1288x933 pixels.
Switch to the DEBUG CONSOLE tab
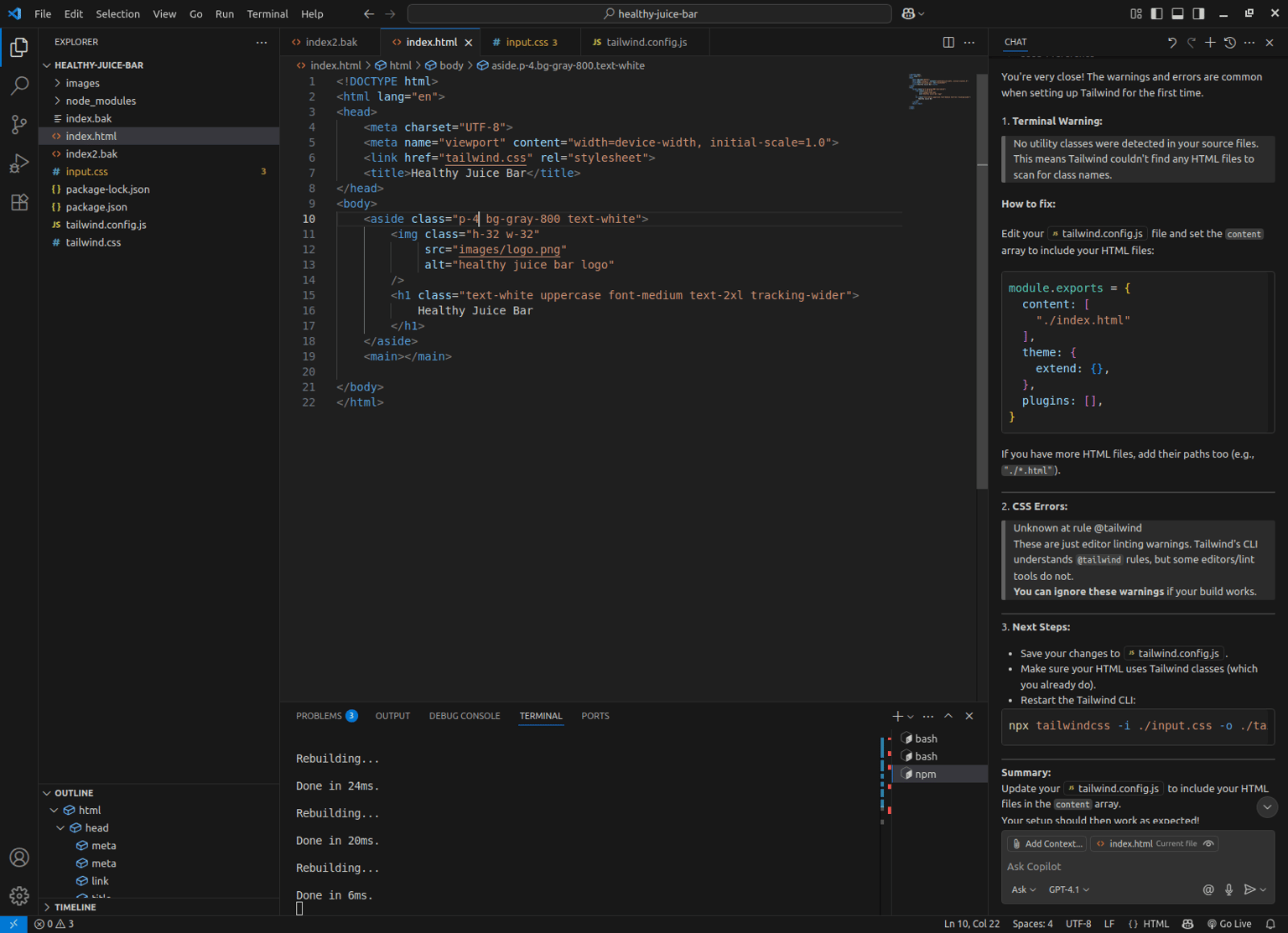[x=465, y=716]
